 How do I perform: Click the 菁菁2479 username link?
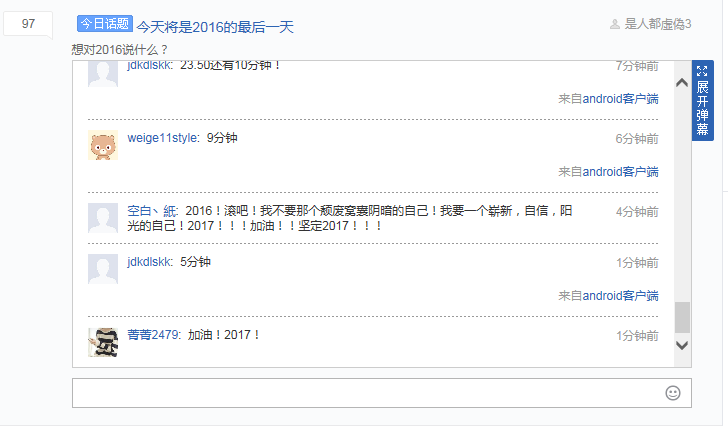tap(153, 335)
